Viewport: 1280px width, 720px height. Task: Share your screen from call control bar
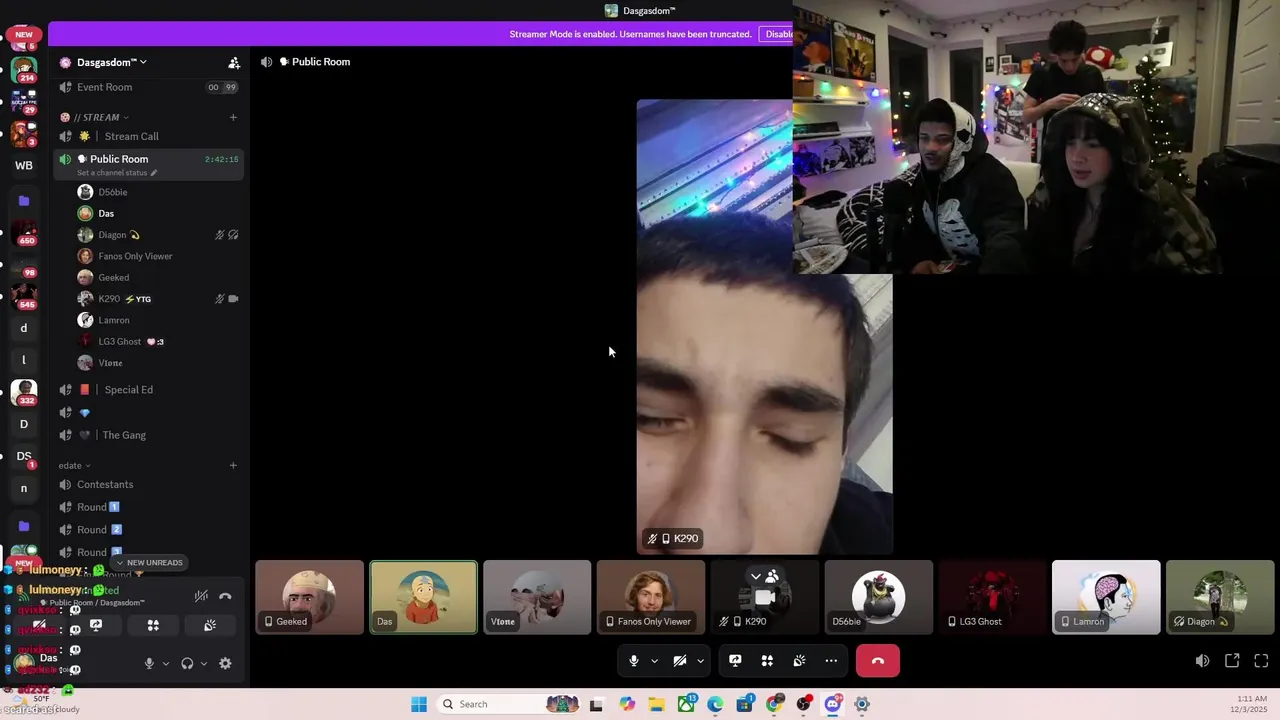pos(735,661)
